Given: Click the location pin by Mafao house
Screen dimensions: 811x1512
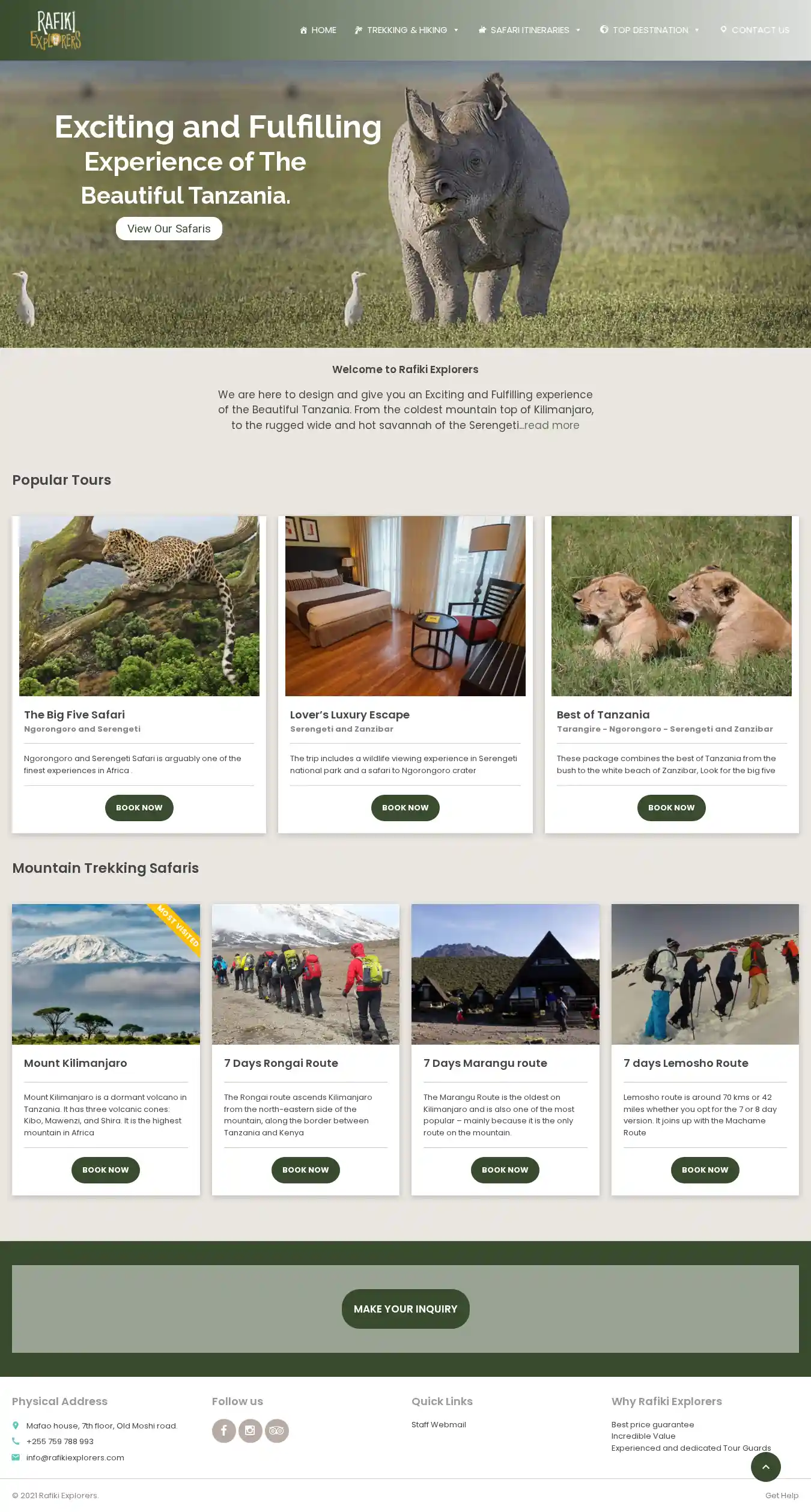Looking at the screenshot, I should click(16, 1425).
